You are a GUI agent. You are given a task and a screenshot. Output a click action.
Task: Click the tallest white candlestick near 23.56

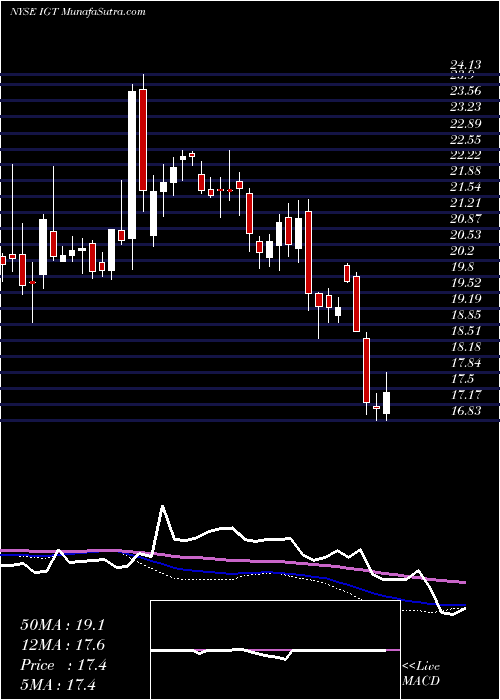click(132, 165)
